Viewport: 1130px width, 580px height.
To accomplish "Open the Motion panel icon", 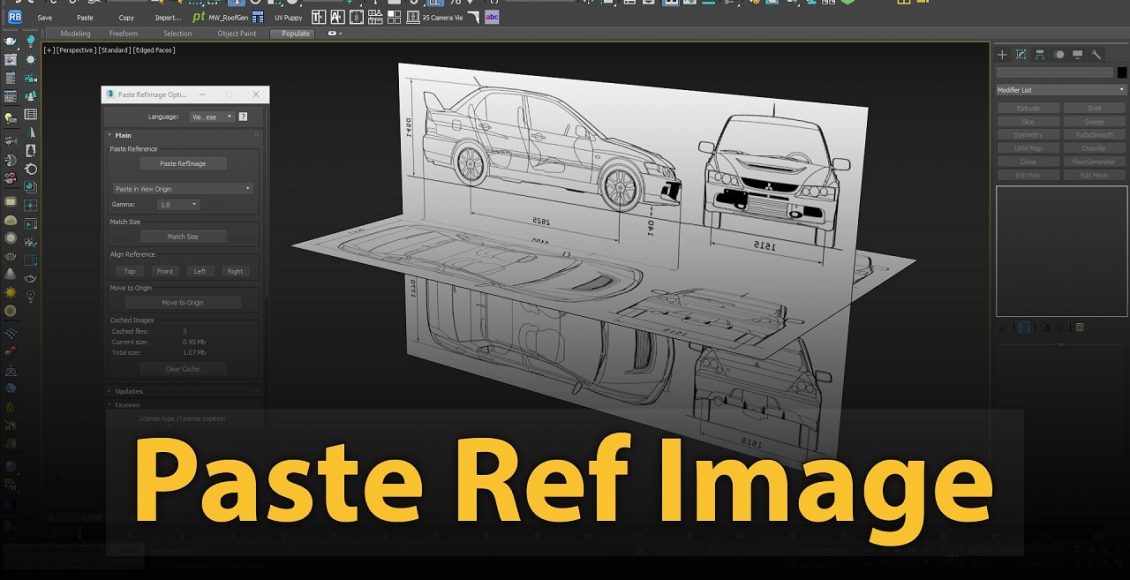I will pyautogui.click(x=1059, y=54).
